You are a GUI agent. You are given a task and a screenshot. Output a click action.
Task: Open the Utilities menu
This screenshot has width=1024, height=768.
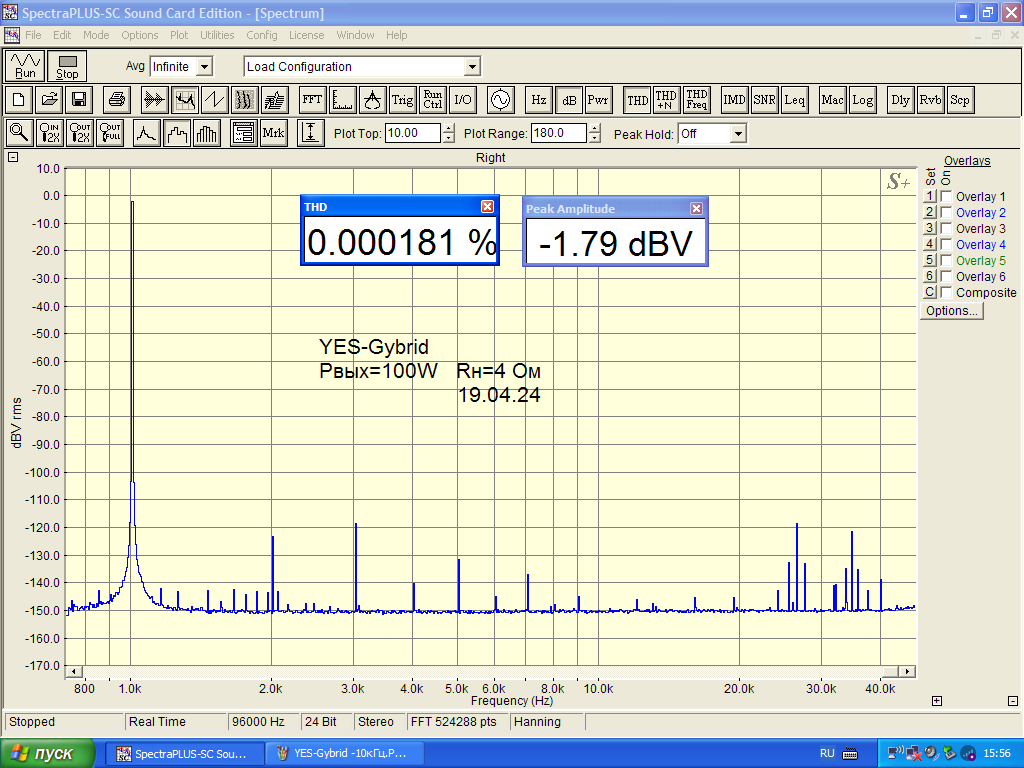217,35
